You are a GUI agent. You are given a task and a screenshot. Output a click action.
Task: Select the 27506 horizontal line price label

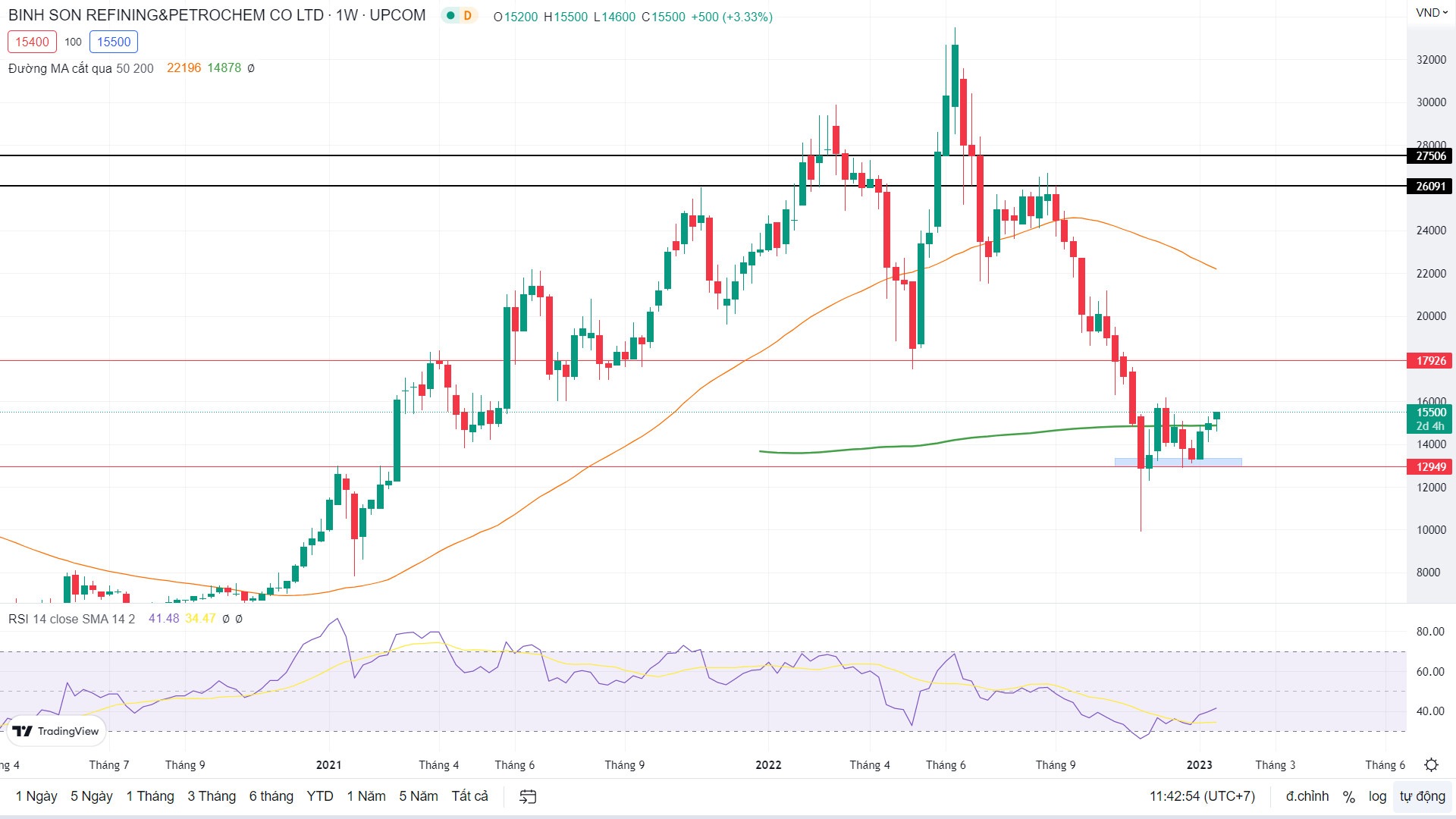point(1430,156)
